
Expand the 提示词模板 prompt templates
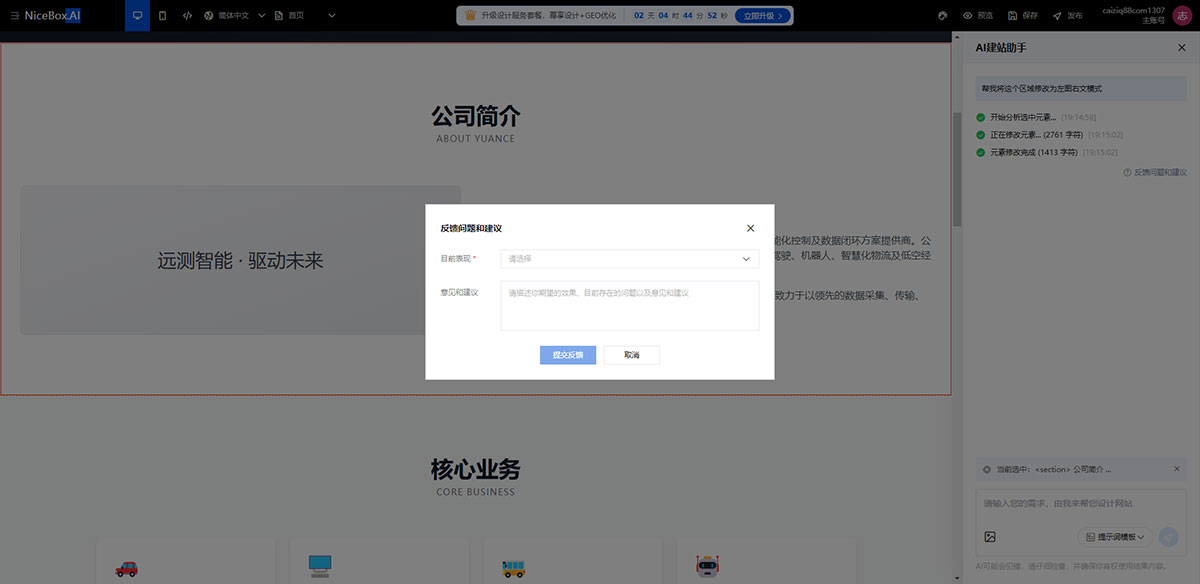1116,537
